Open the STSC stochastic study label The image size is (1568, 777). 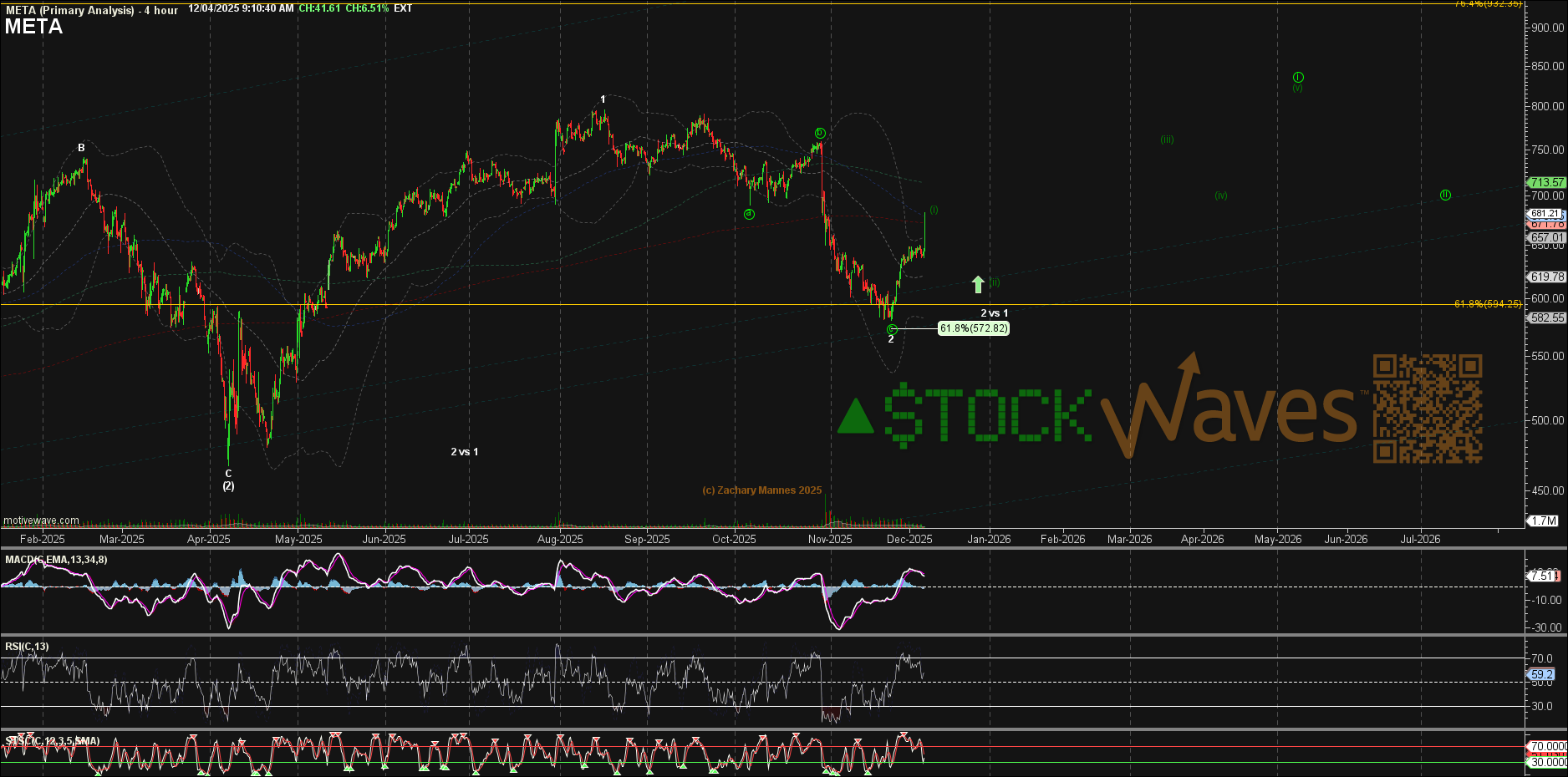click(53, 741)
